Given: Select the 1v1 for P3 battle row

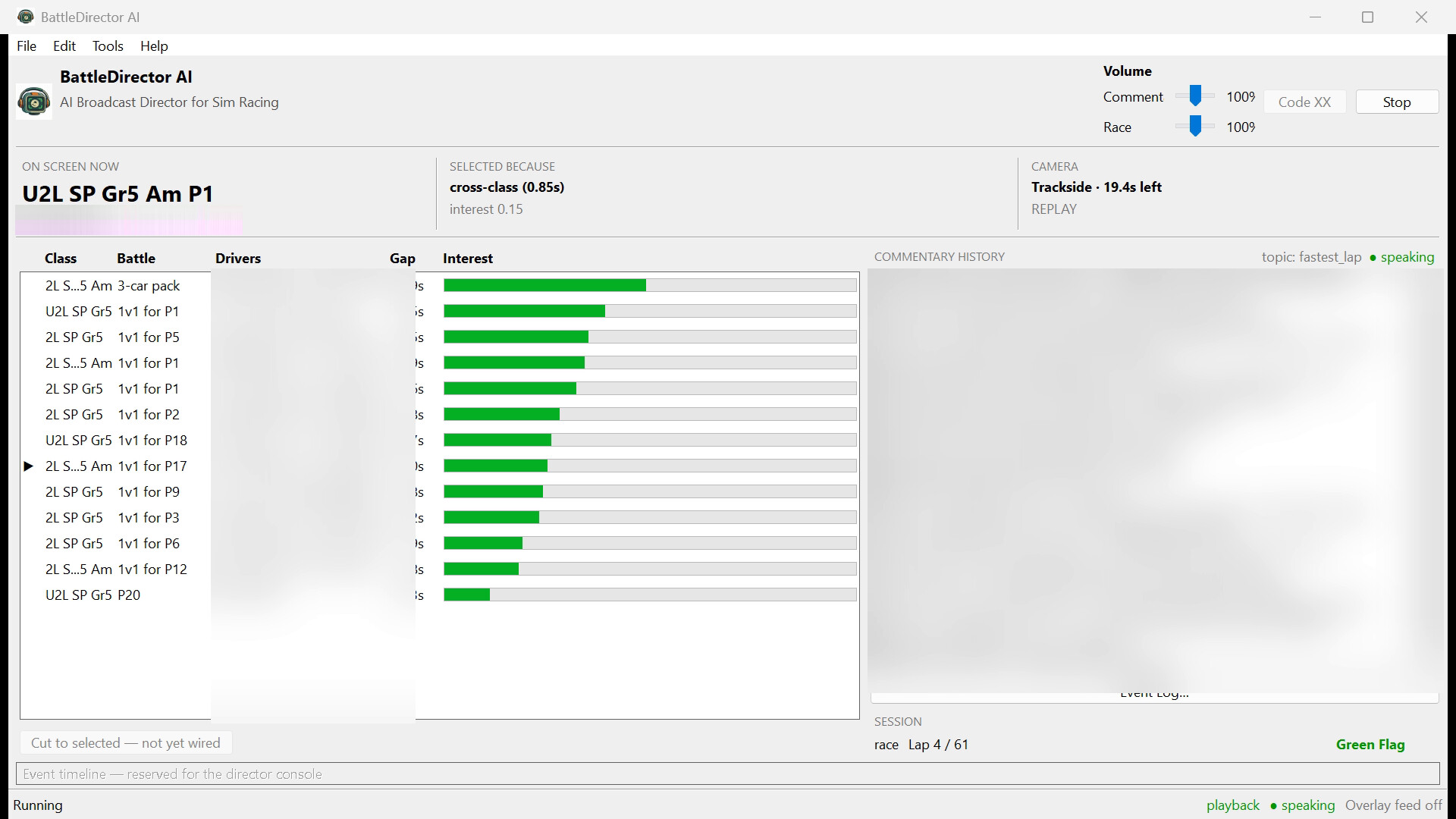Looking at the screenshot, I should (440, 518).
